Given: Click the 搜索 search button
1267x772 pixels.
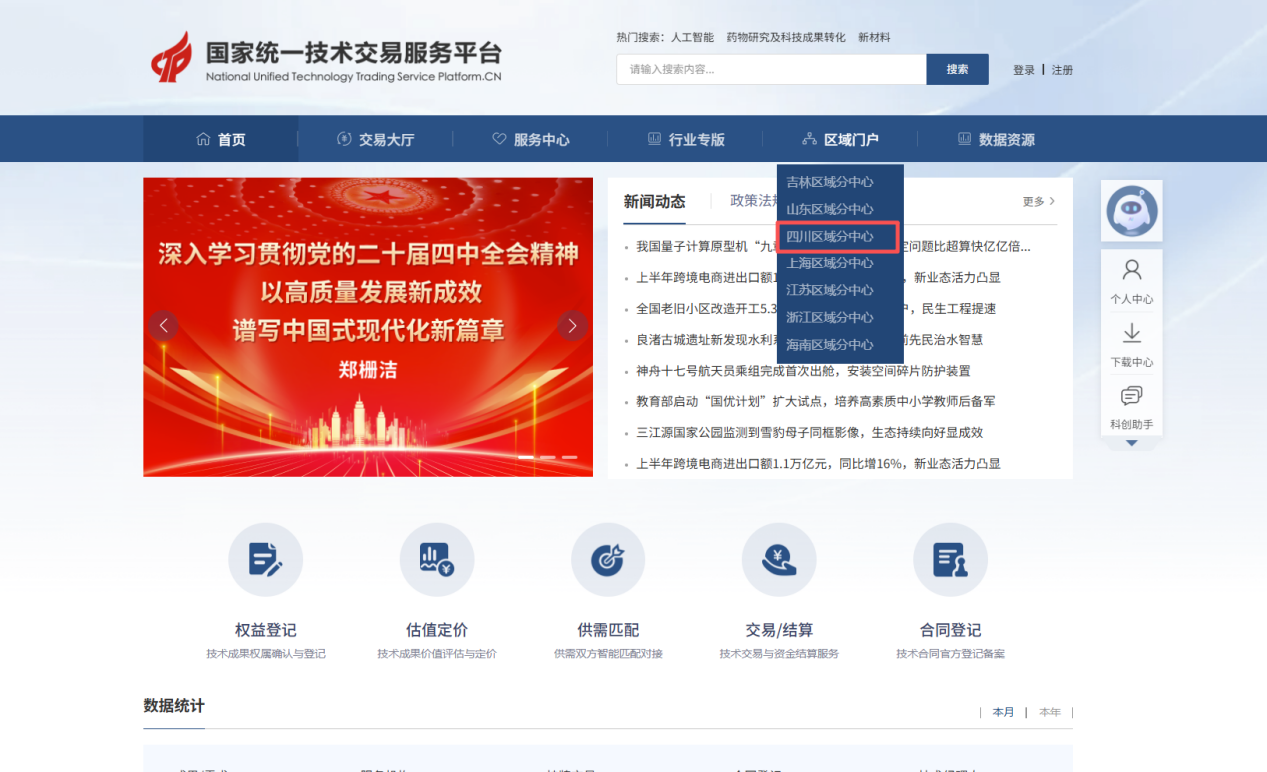Looking at the screenshot, I should coord(956,69).
